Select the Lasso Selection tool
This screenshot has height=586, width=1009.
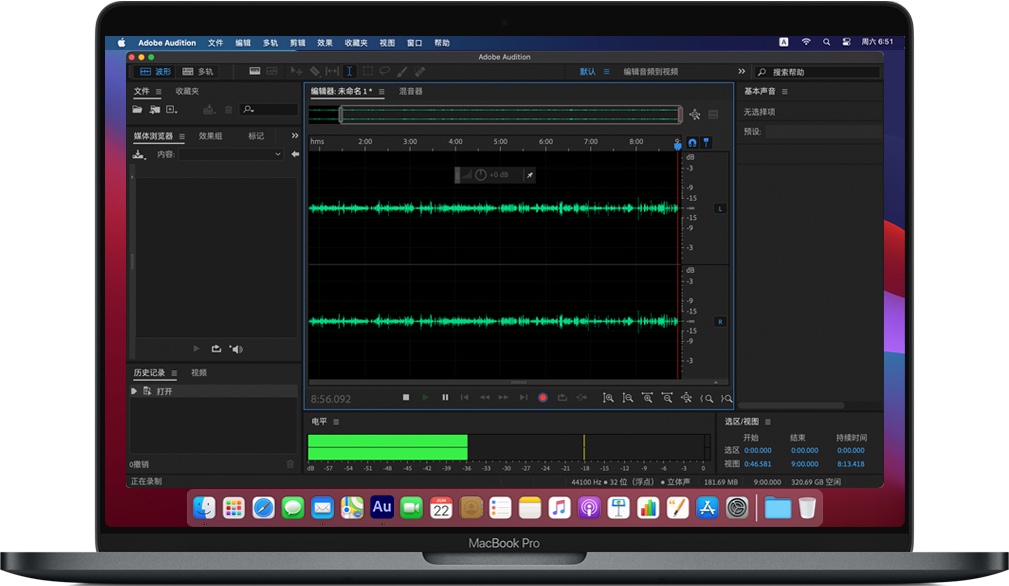point(385,71)
